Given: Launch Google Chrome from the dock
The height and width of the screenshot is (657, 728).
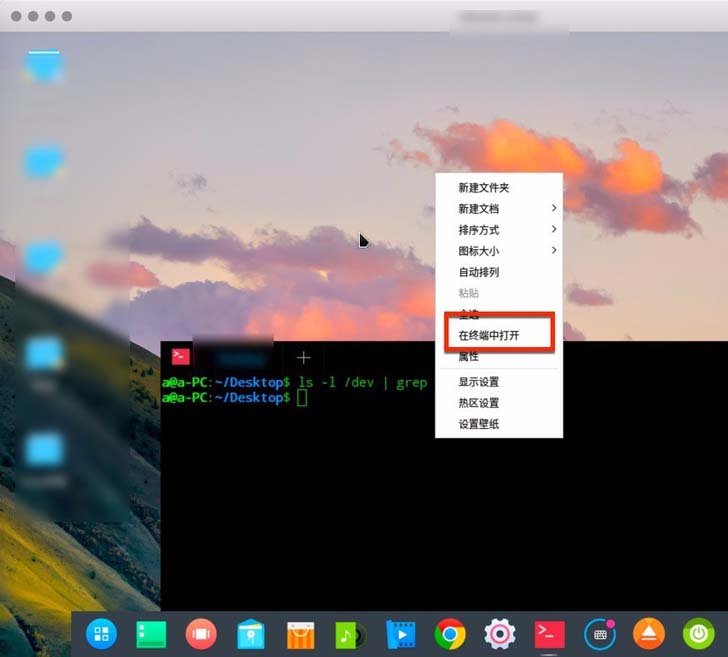Looking at the screenshot, I should 450,634.
